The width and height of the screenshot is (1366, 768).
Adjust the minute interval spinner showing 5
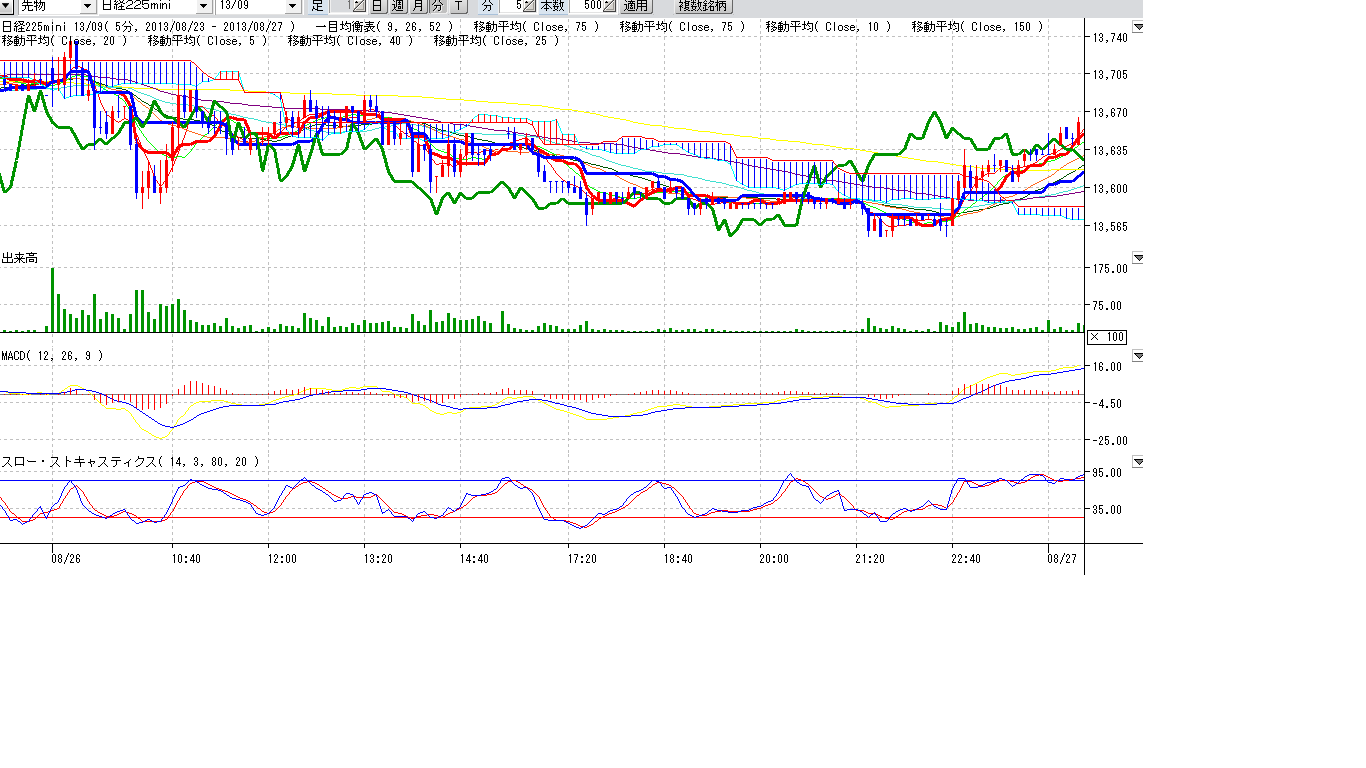click(529, 6)
